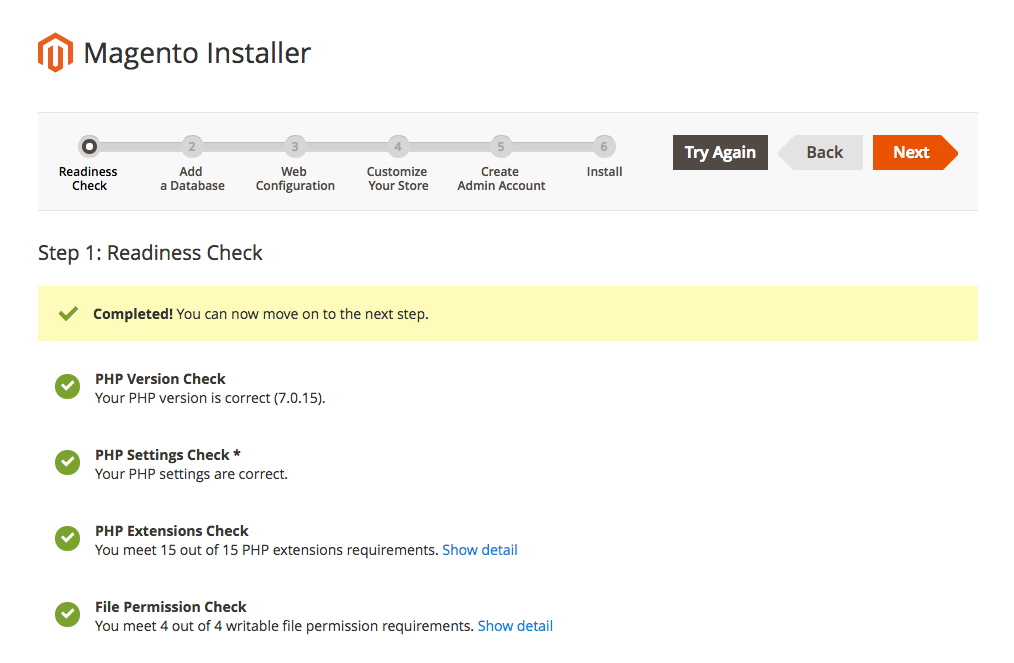Click the Customize Your Store step label

point(398,179)
